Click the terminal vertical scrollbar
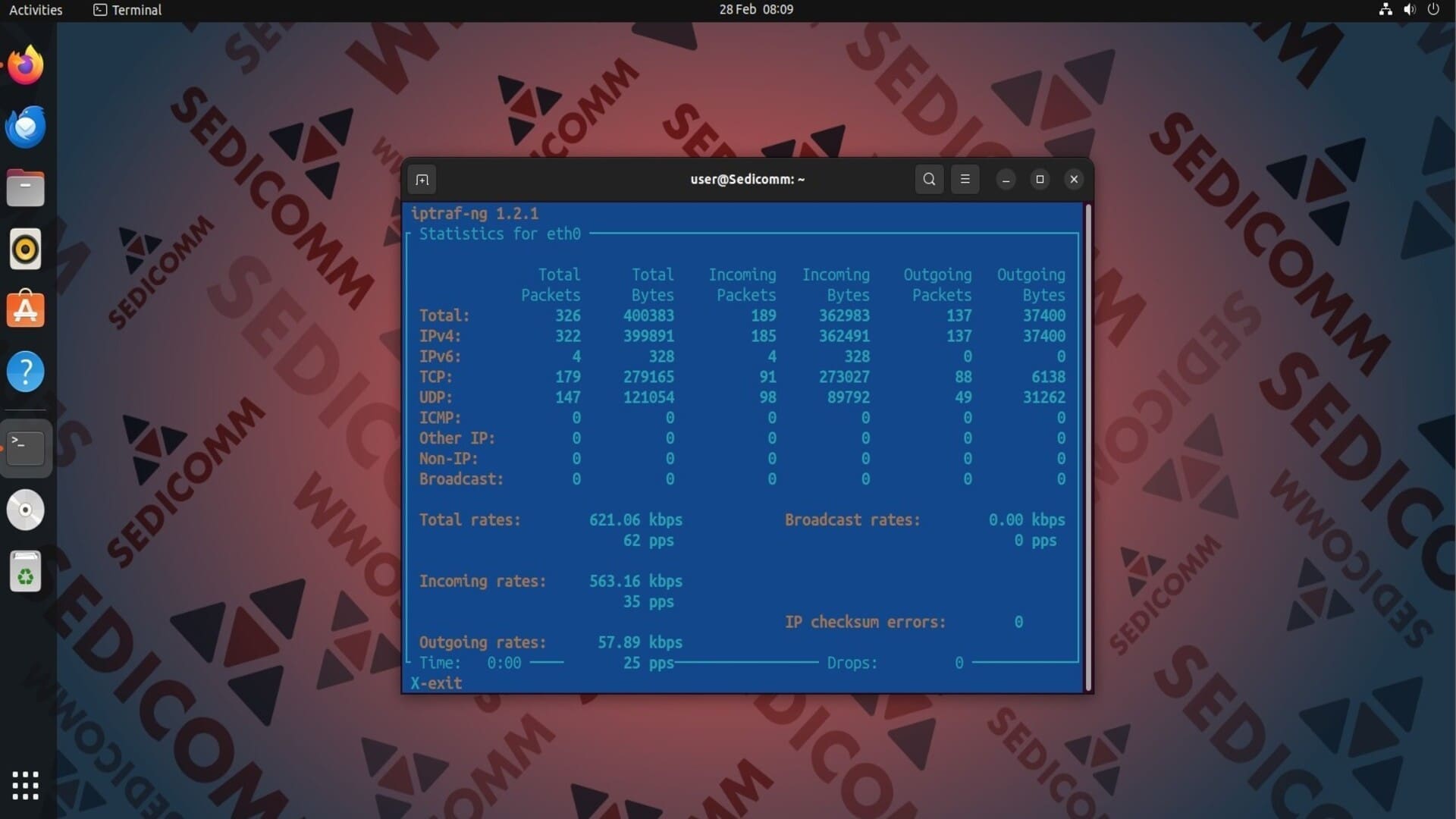This screenshot has height=819, width=1456. pyautogui.click(x=1088, y=447)
